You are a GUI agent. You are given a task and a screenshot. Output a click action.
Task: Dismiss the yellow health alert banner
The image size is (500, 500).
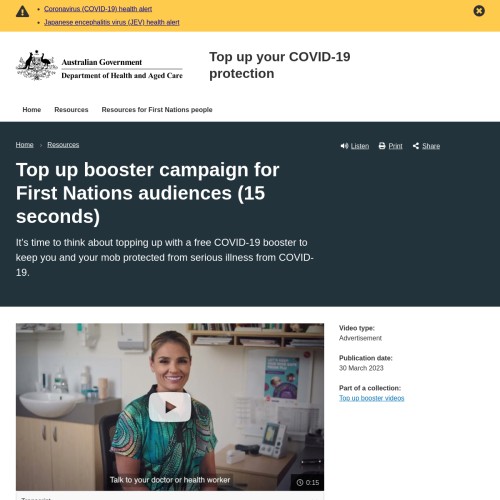[x=479, y=11]
